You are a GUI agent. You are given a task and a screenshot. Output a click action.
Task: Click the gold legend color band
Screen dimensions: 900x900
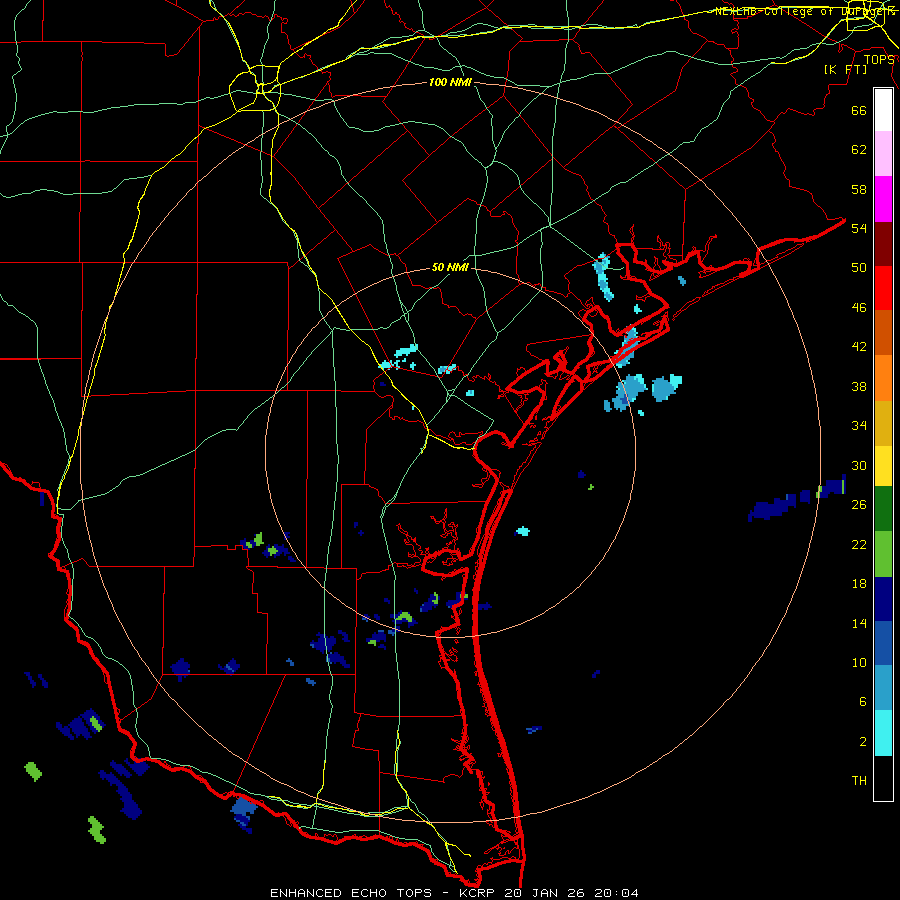tap(883, 423)
